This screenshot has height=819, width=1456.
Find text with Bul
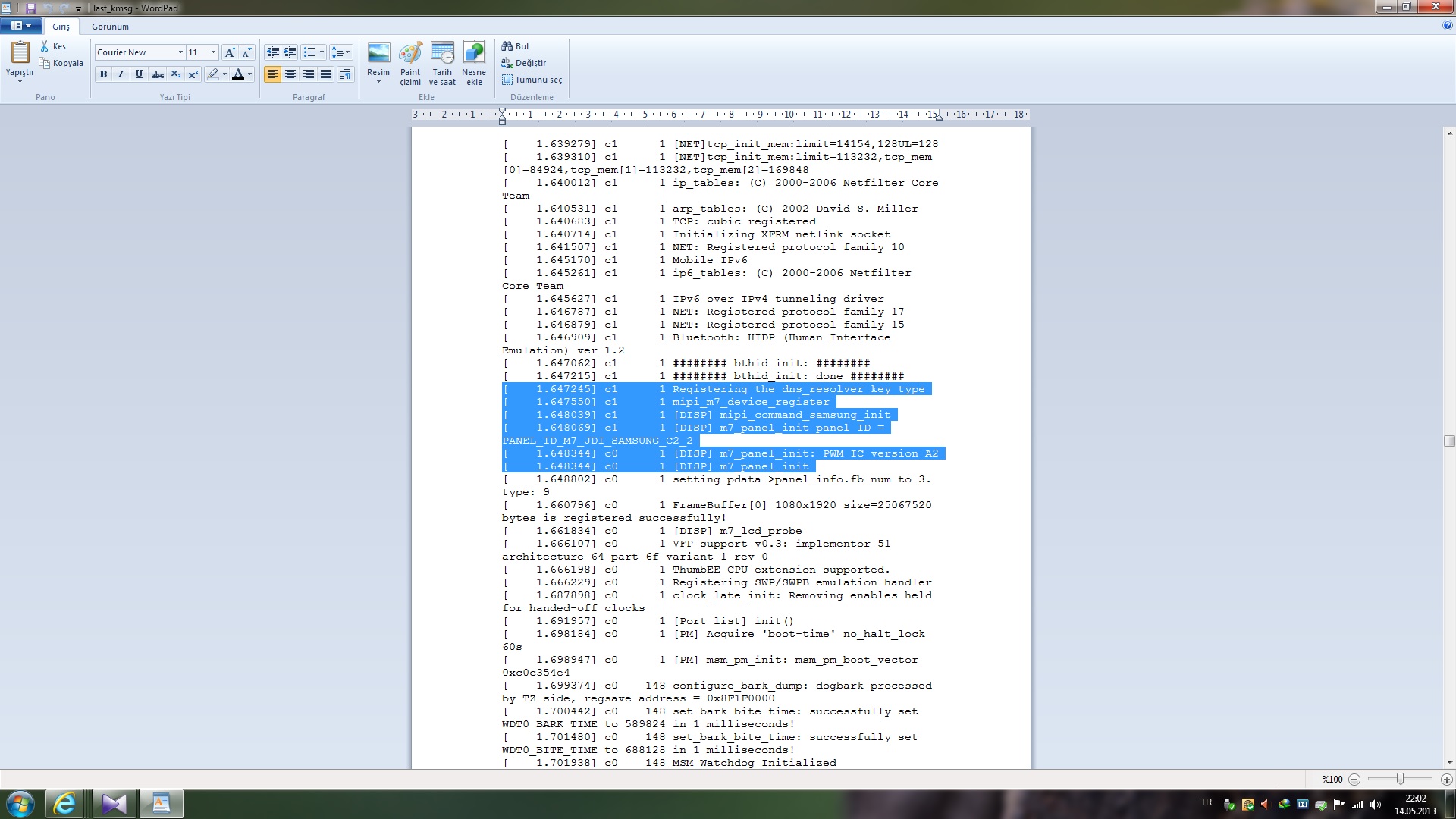pos(515,46)
